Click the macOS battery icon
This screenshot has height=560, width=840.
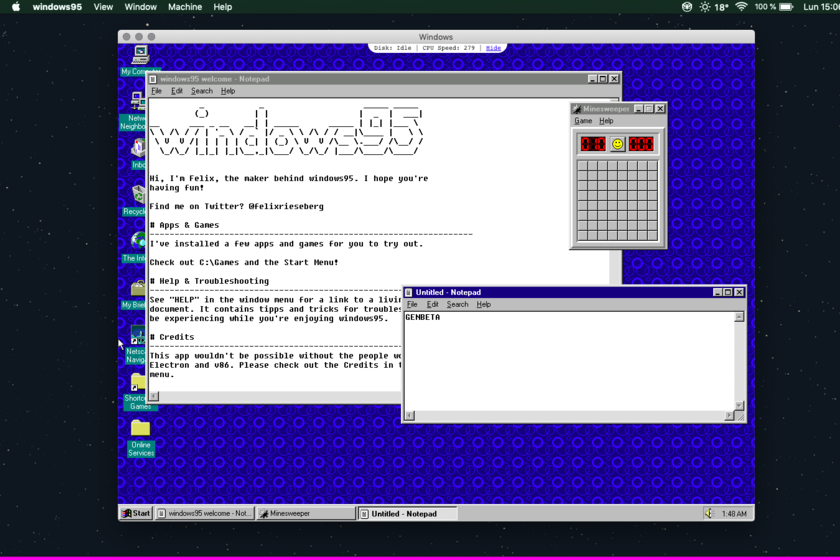click(x=786, y=7)
